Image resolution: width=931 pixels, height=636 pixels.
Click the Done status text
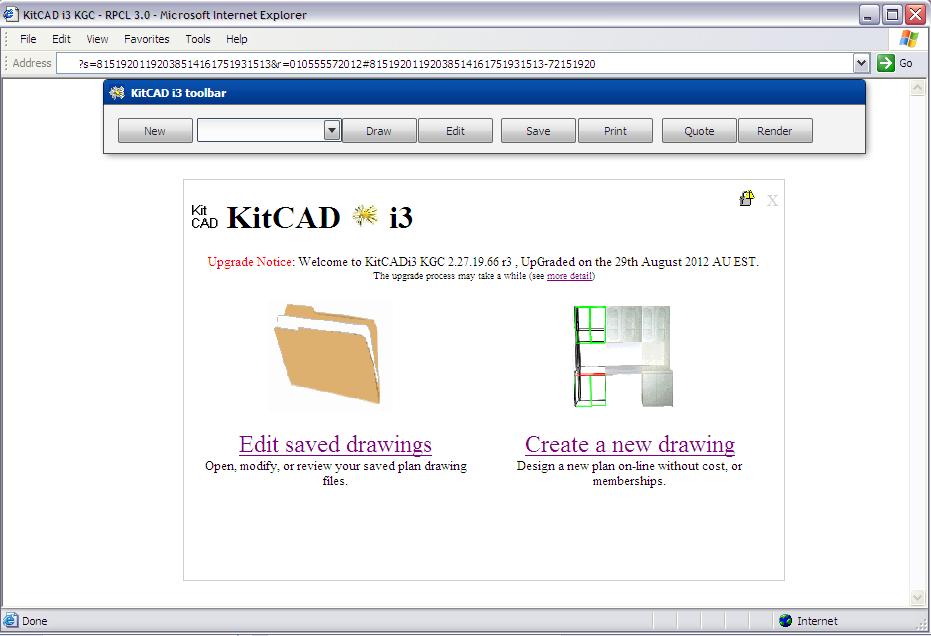point(34,621)
